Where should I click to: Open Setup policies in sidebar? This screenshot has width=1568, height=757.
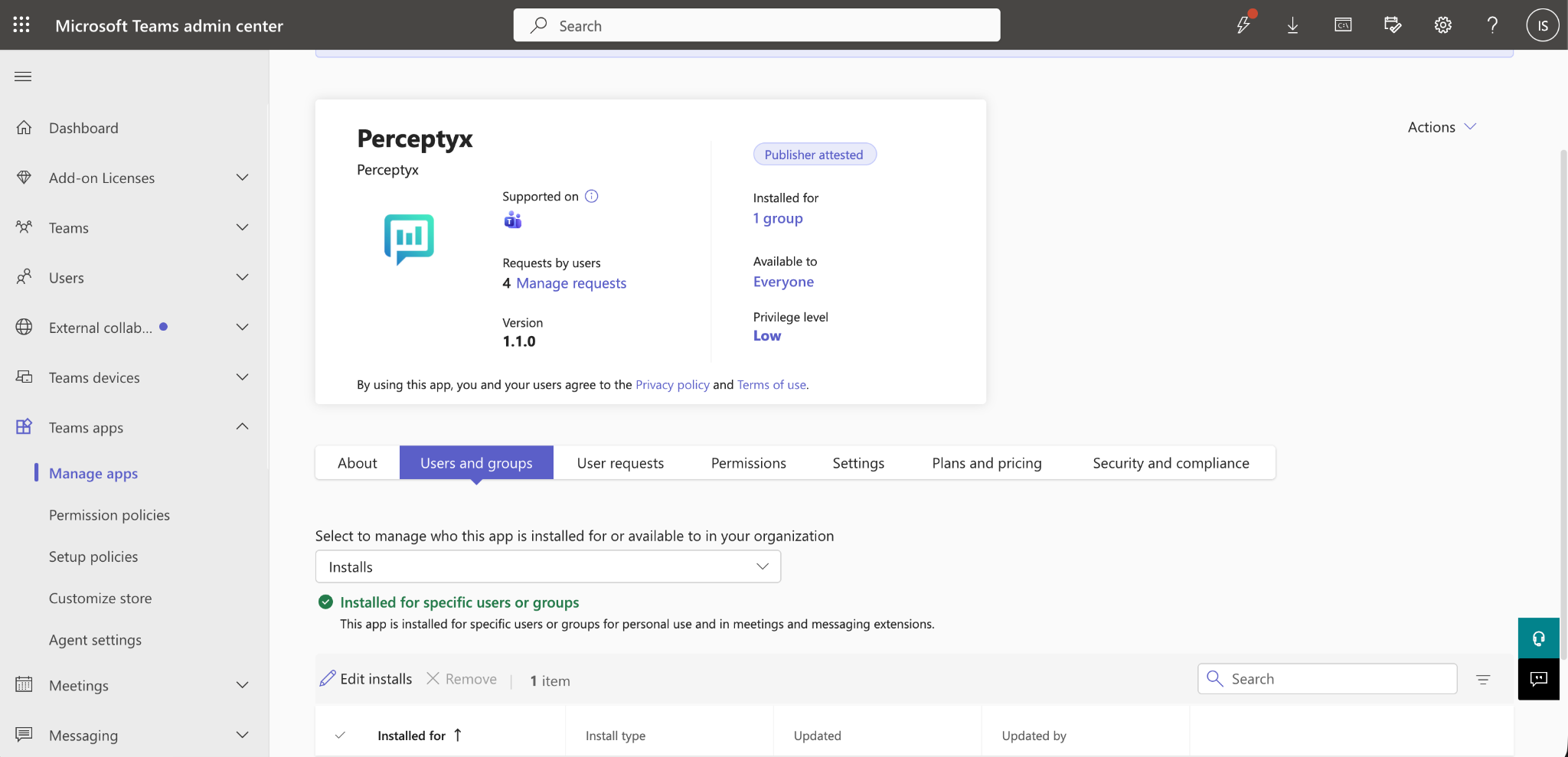[93, 556]
